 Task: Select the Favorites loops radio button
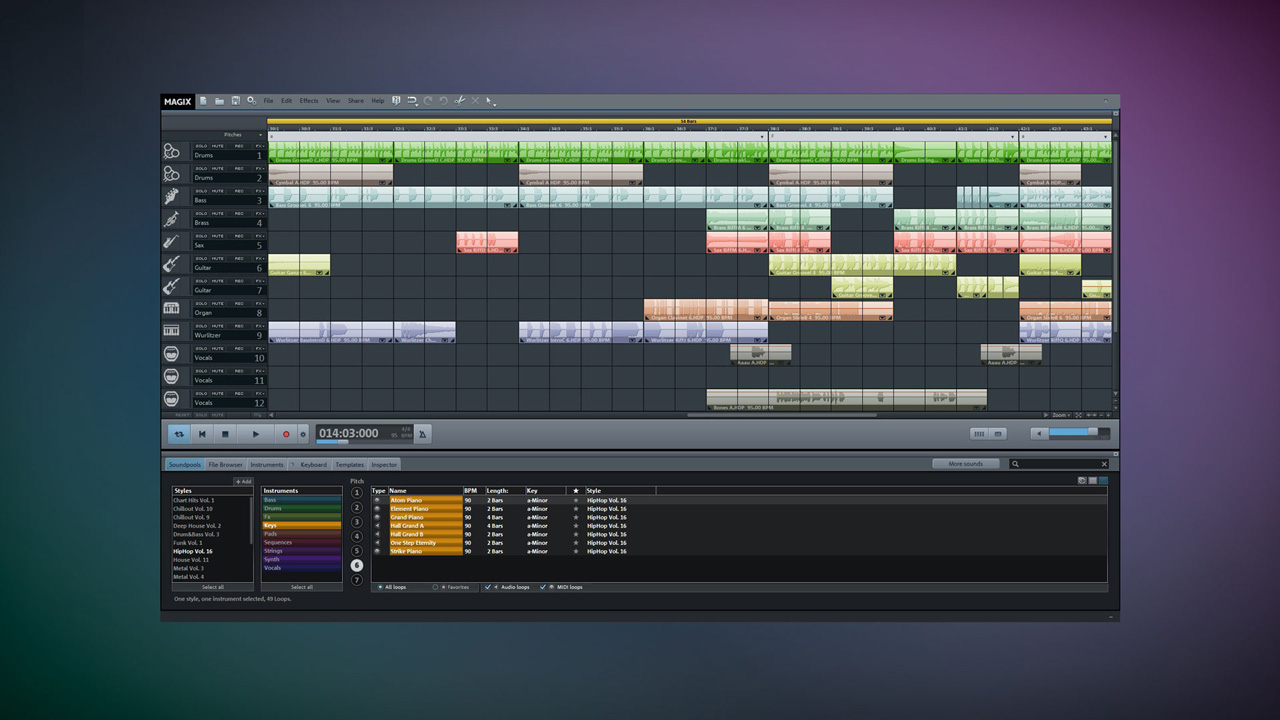coord(434,587)
